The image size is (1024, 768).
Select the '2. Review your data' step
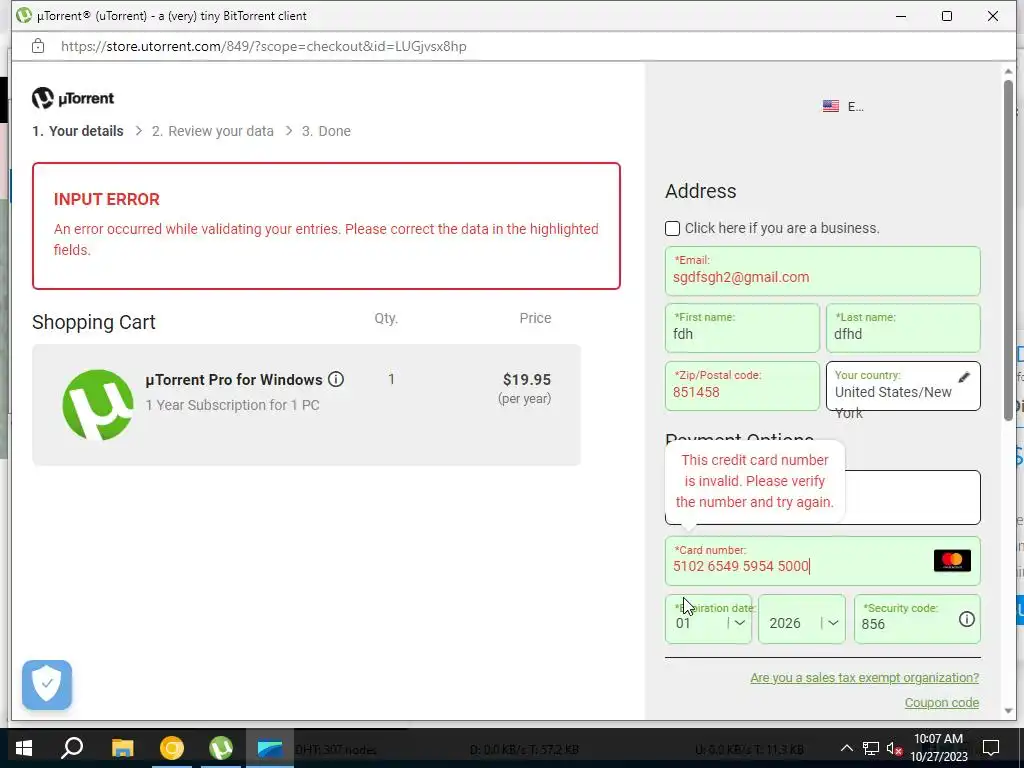[213, 131]
